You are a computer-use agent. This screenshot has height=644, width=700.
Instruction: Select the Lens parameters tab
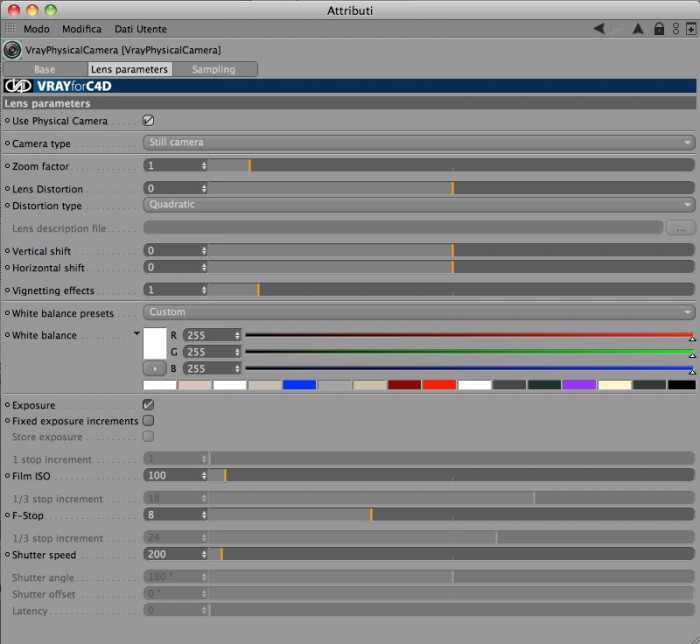click(129, 69)
